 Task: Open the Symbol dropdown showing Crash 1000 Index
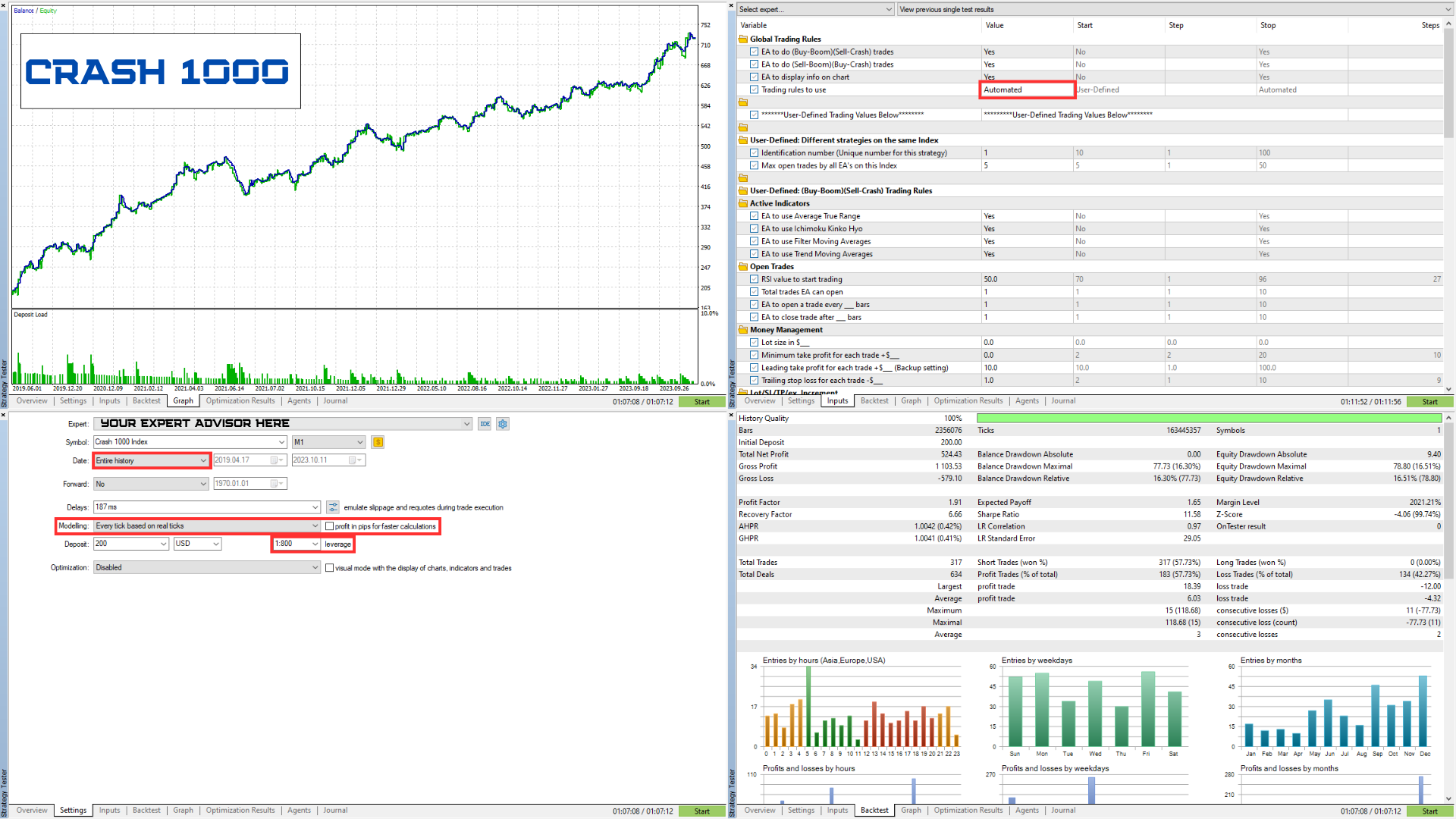(190, 442)
